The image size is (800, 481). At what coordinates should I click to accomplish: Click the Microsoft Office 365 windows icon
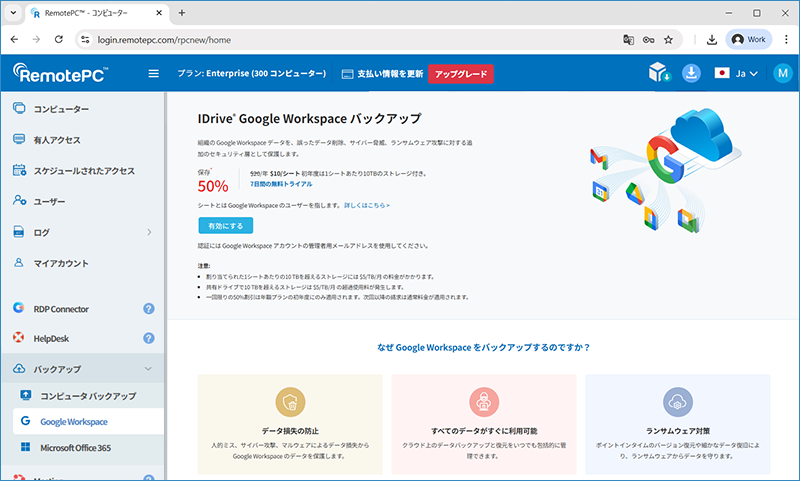tap(25, 447)
